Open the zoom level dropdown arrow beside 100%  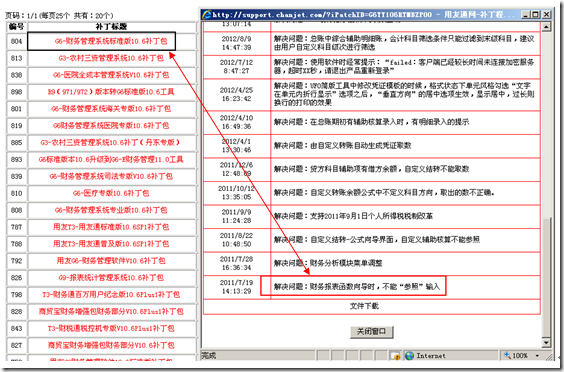[537, 355]
